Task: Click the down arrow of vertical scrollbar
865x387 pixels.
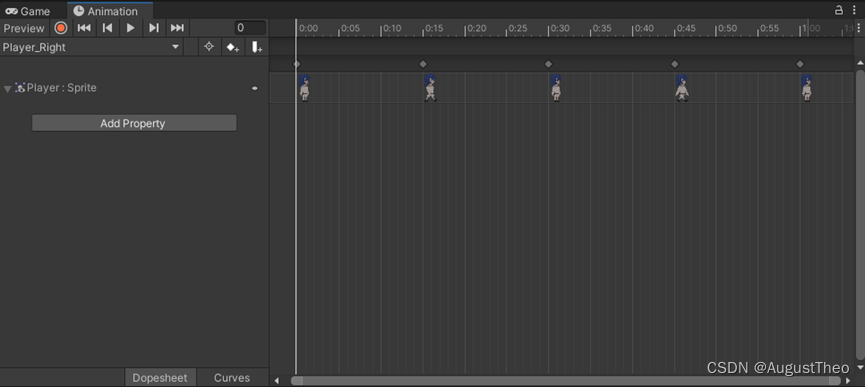Action: pos(860,367)
